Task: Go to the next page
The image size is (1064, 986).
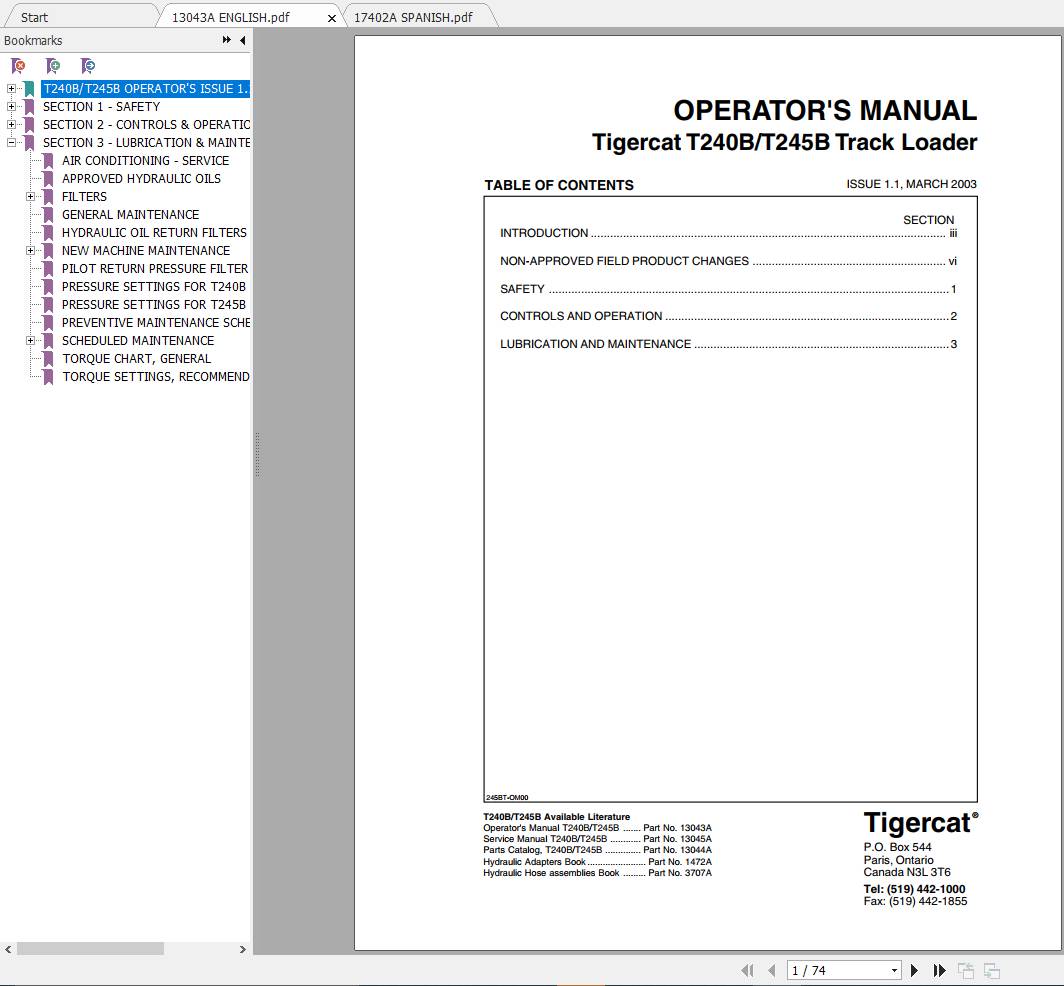Action: tap(915, 970)
